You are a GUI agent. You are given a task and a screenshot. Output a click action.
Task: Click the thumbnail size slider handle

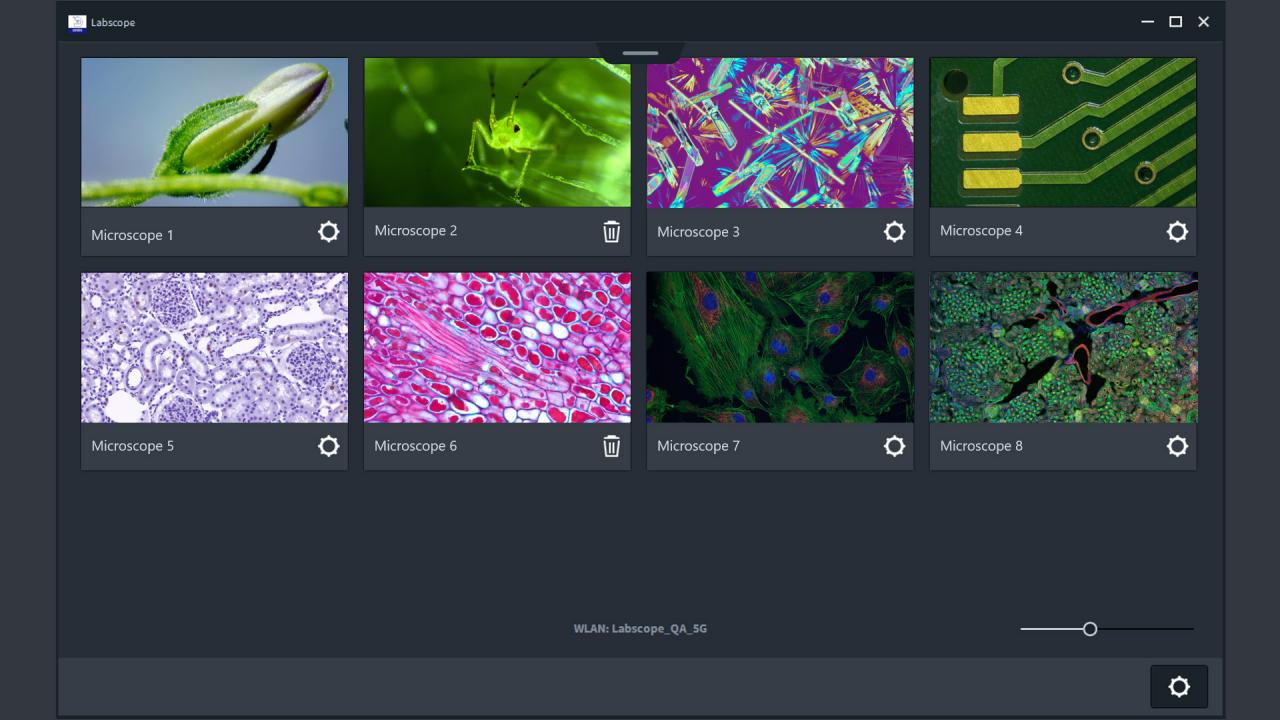coord(1090,629)
